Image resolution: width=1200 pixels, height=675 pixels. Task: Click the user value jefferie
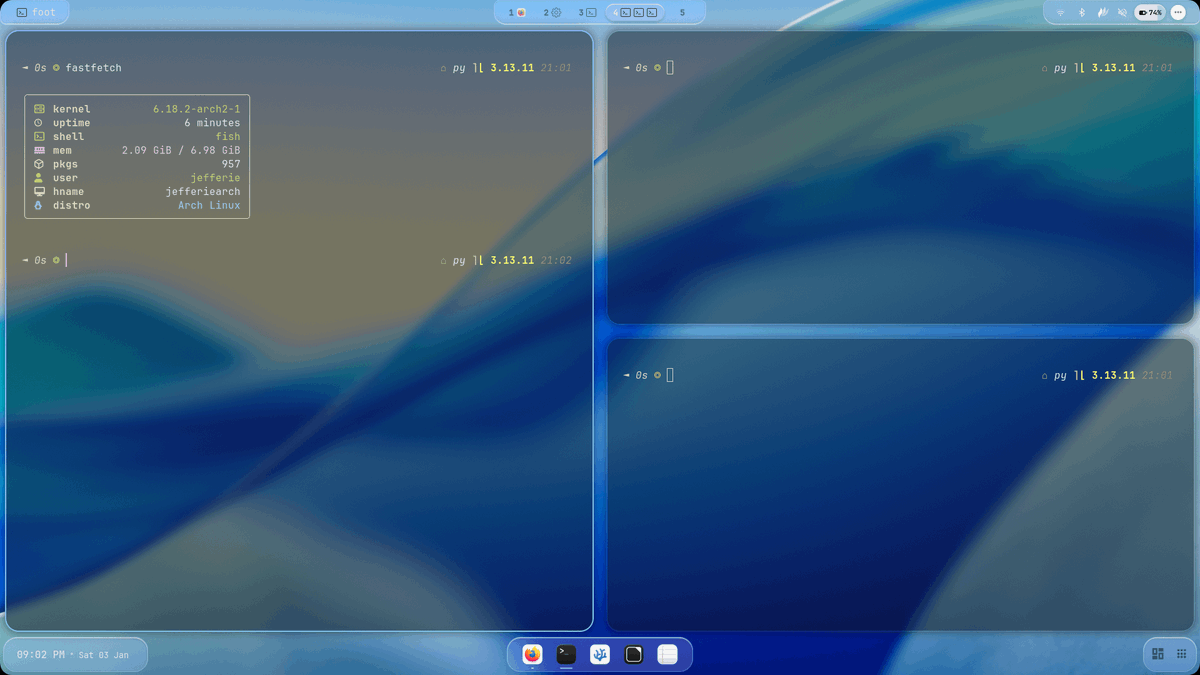[x=215, y=178]
